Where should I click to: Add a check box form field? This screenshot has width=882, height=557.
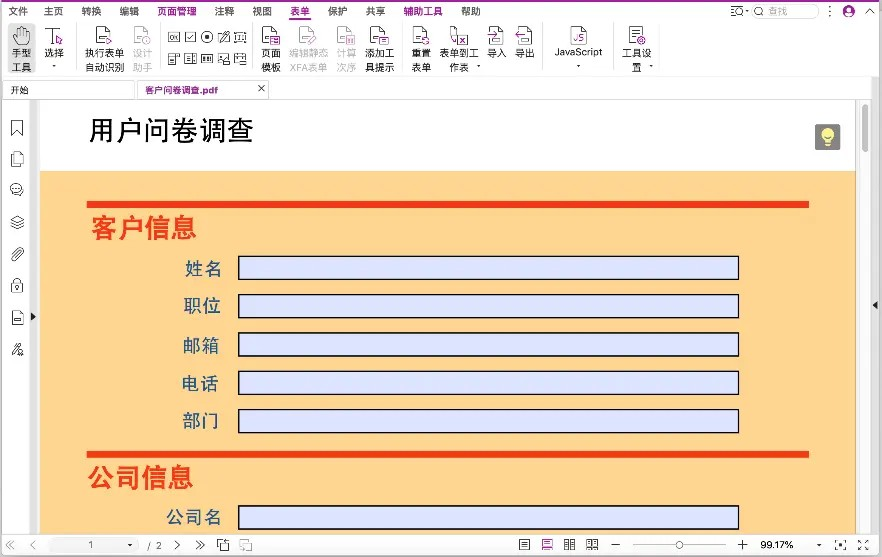191,37
